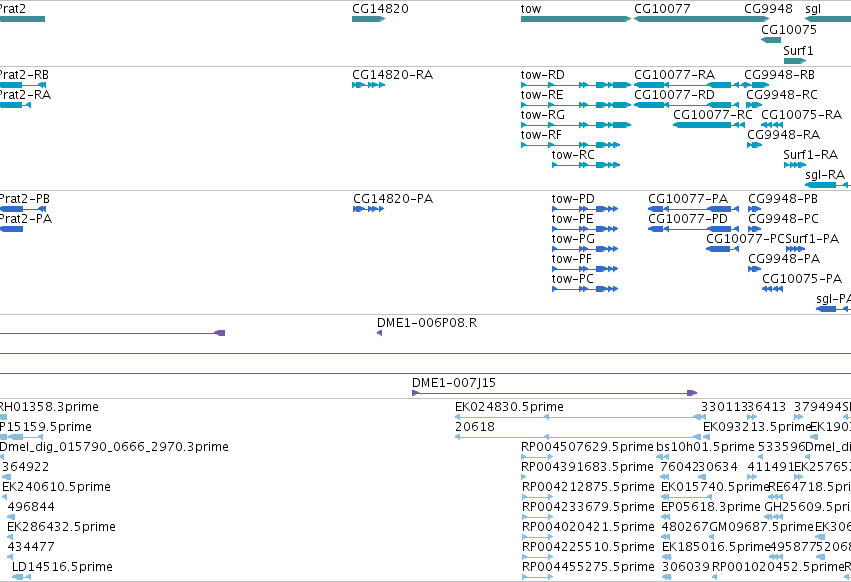Click EST RP004225510.5prime
The image size is (851, 582).
[x=537, y=557]
